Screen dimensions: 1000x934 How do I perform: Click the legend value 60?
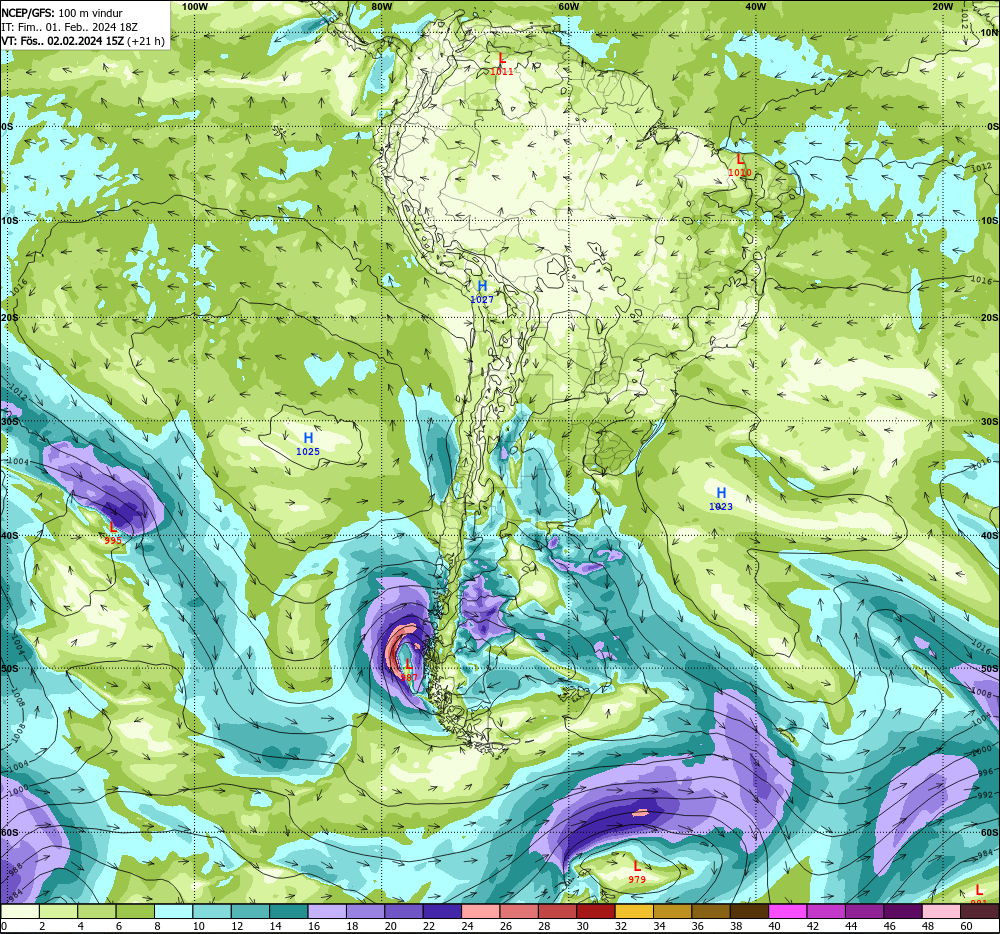[966, 926]
